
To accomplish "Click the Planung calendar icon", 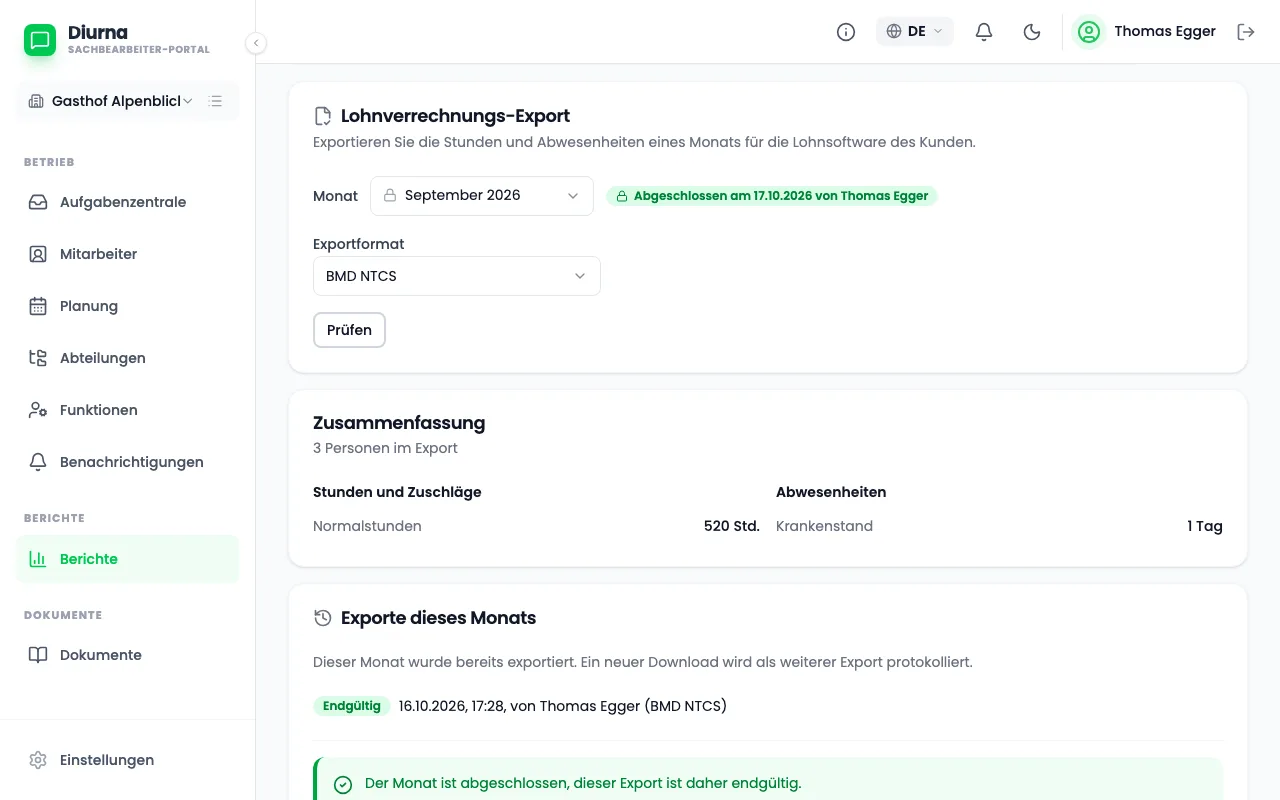I will [38, 306].
